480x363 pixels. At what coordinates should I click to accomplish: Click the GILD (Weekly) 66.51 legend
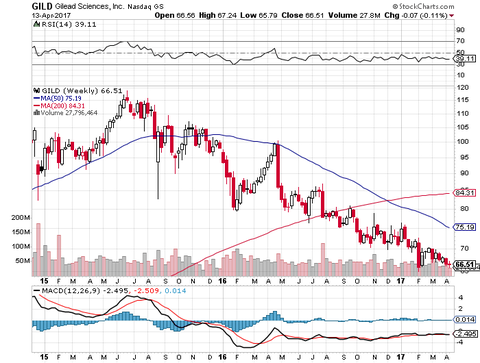[x=82, y=91]
